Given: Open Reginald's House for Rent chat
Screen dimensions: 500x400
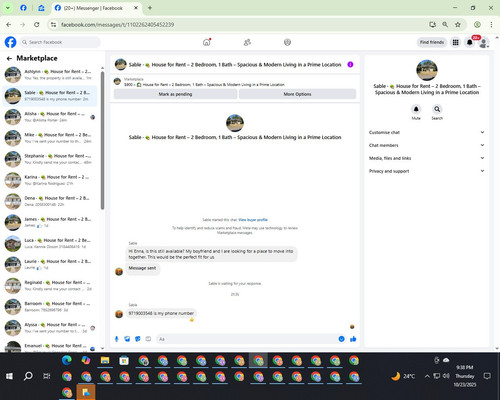Looking at the screenshot, I should point(50,286).
